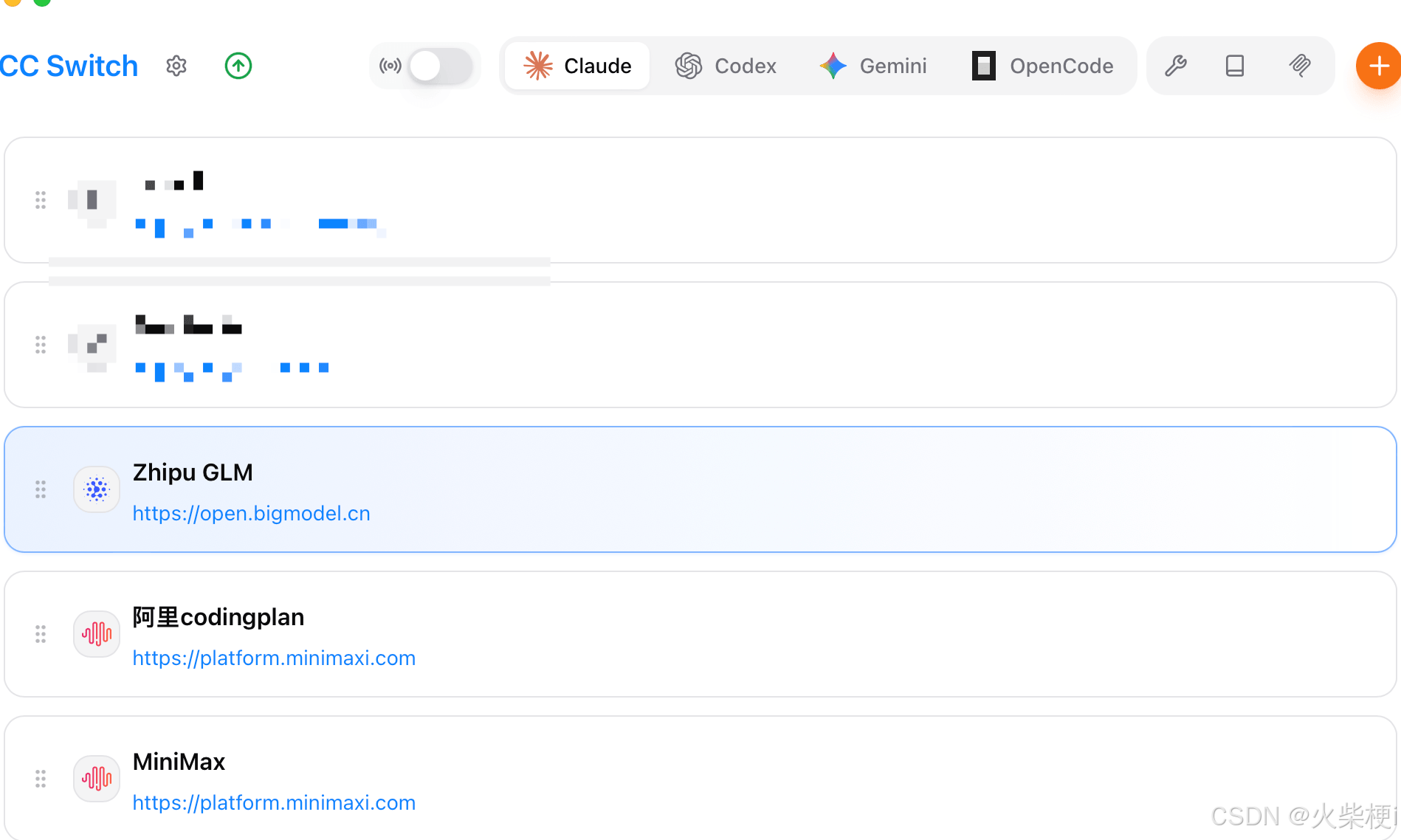Grab the drag handle of the first blurred card
The width and height of the screenshot is (1401, 840).
(x=41, y=200)
